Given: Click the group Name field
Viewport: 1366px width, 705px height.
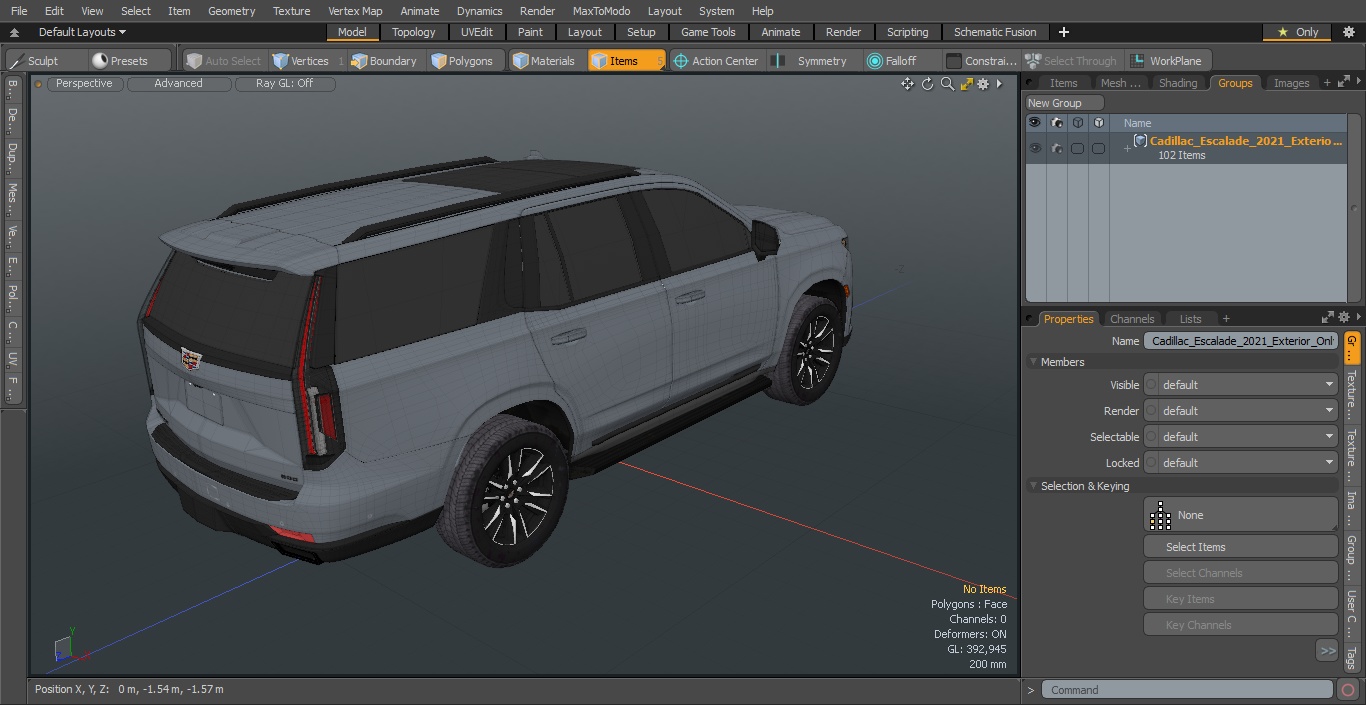Looking at the screenshot, I should click(1240, 341).
